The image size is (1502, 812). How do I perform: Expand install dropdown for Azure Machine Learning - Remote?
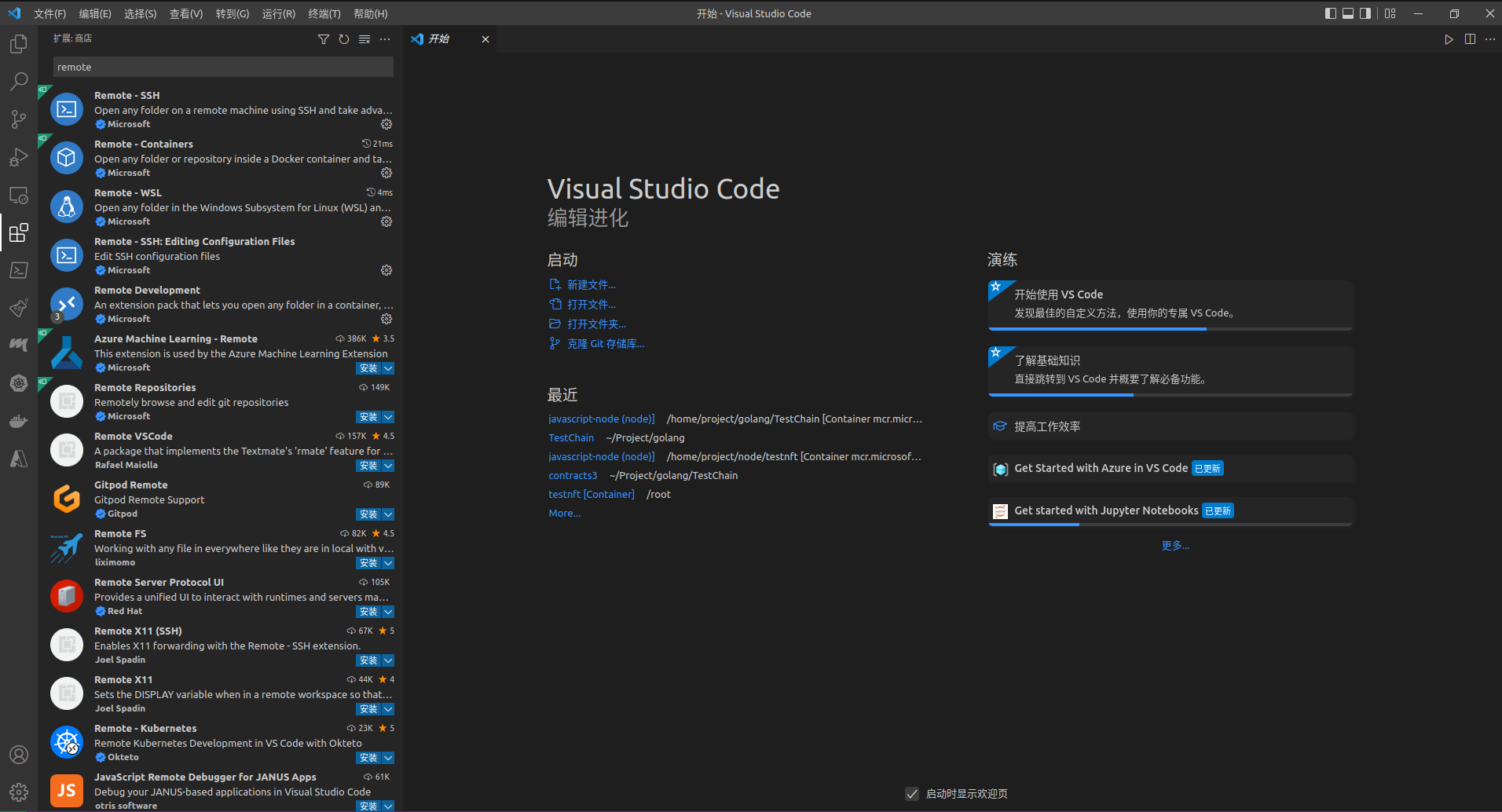coord(388,368)
